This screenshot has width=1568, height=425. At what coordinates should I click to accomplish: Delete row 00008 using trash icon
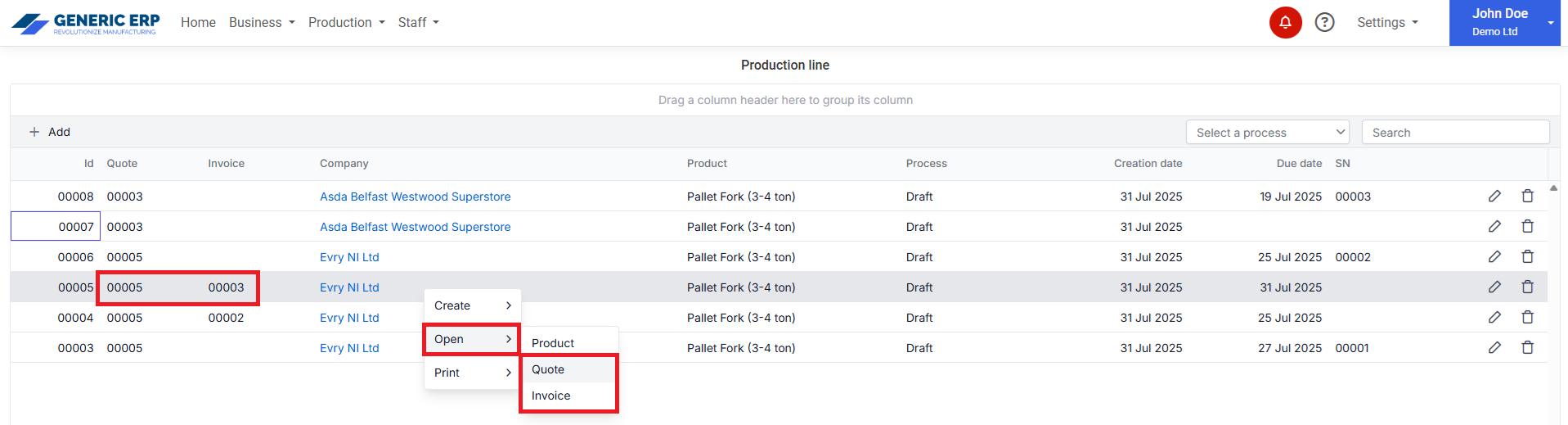tap(1527, 197)
